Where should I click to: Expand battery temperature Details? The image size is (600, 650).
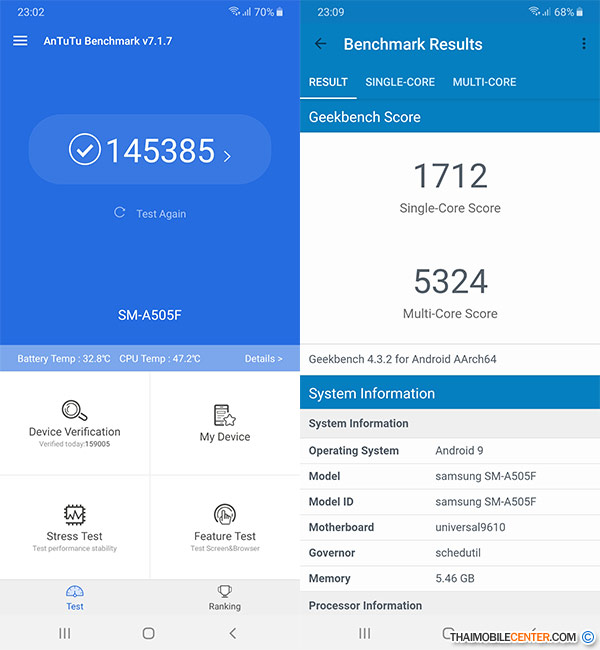[263, 358]
